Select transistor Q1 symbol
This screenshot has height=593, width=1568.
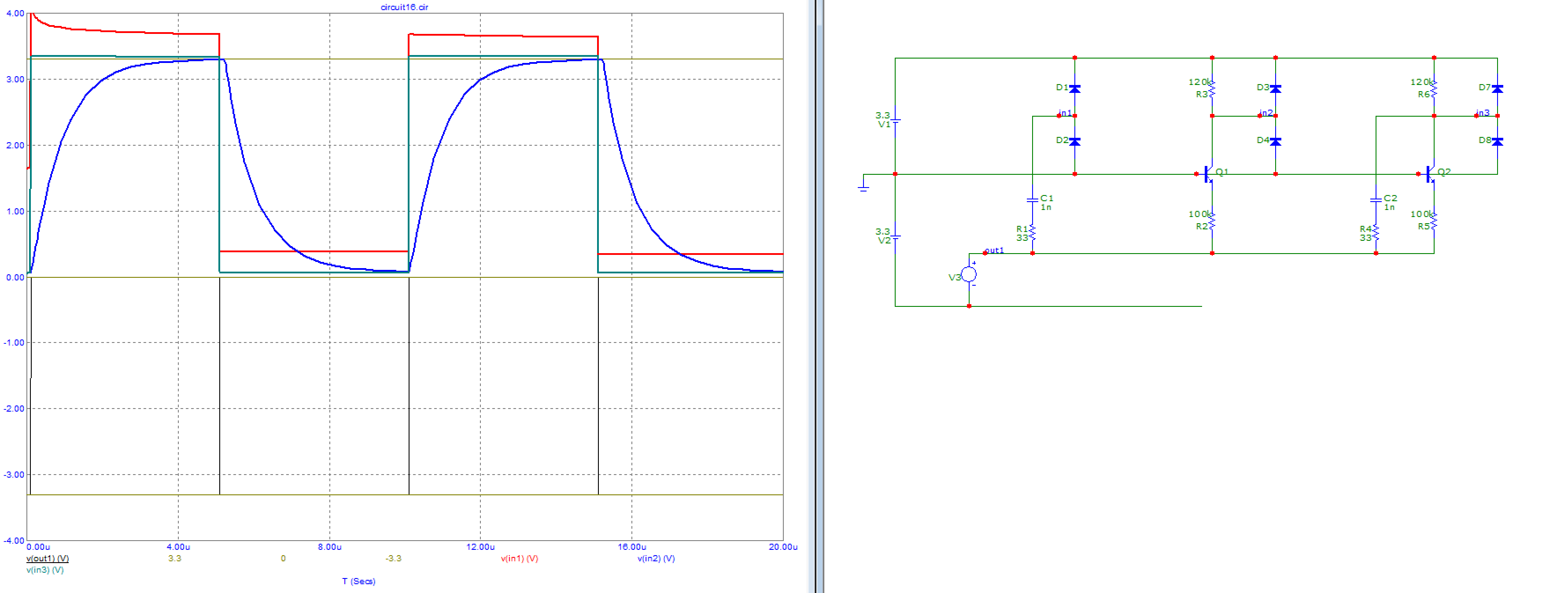coord(1209,174)
